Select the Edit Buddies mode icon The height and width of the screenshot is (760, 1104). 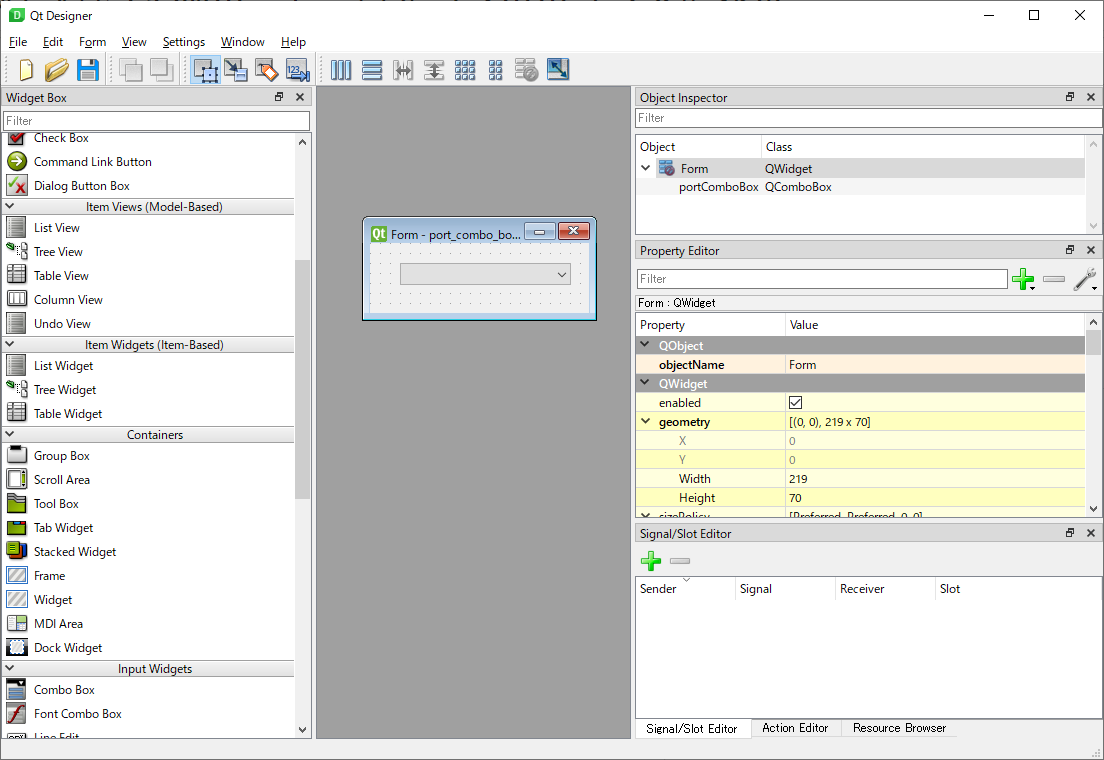point(267,70)
